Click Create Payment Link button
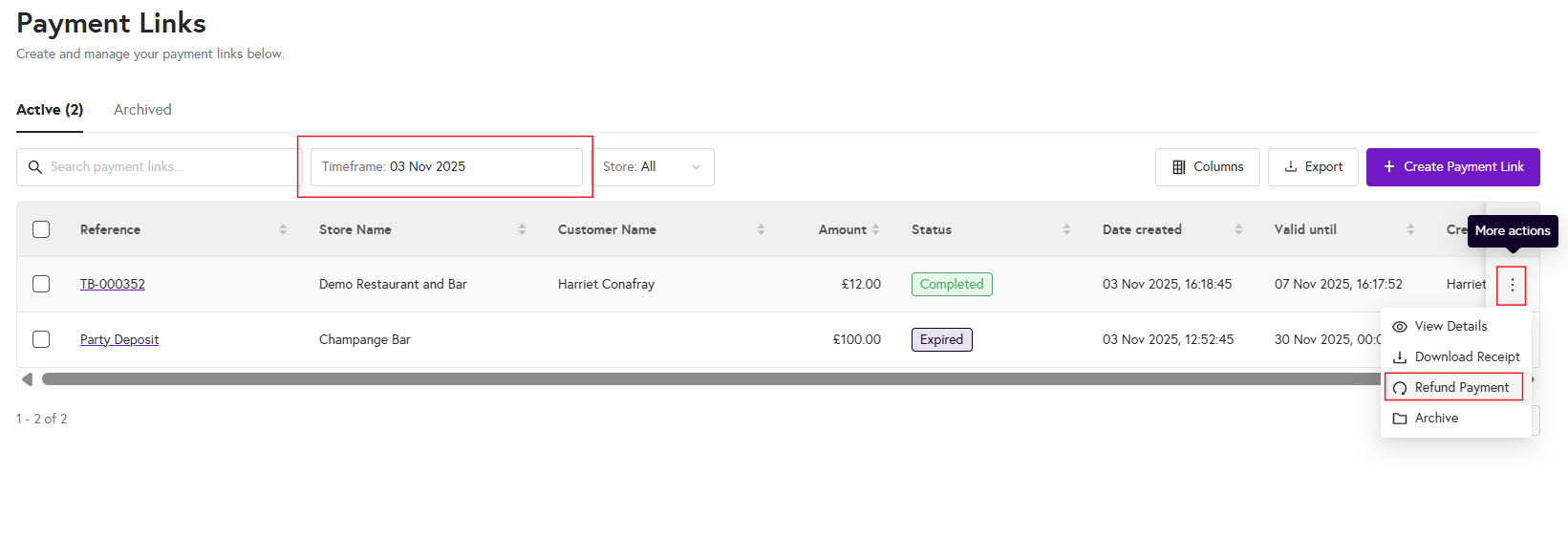Screen dimensions: 1568x539 pyautogui.click(x=1452, y=167)
